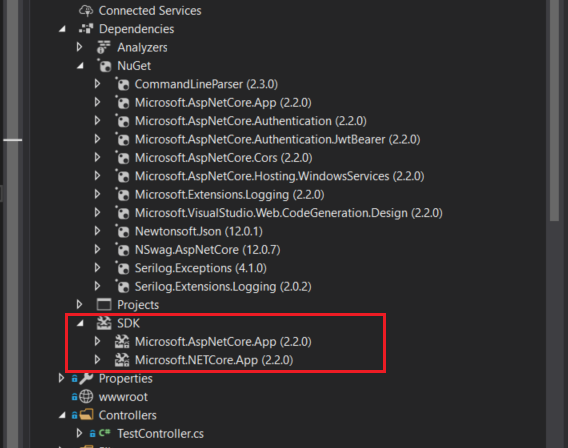The height and width of the screenshot is (448, 568).
Task: Click the AspNetCore.Cors package icon
Action: click(122, 158)
